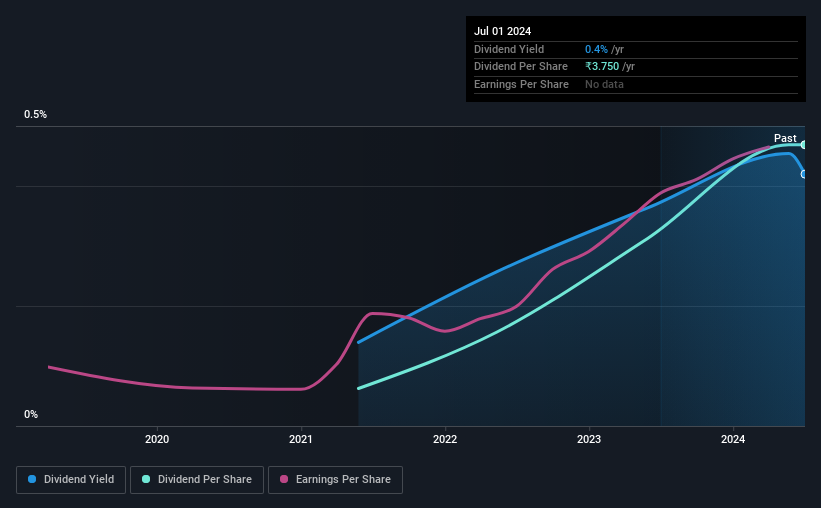Click the 0.5% y-axis label
This screenshot has width=821, height=508.
pyautogui.click(x=35, y=114)
